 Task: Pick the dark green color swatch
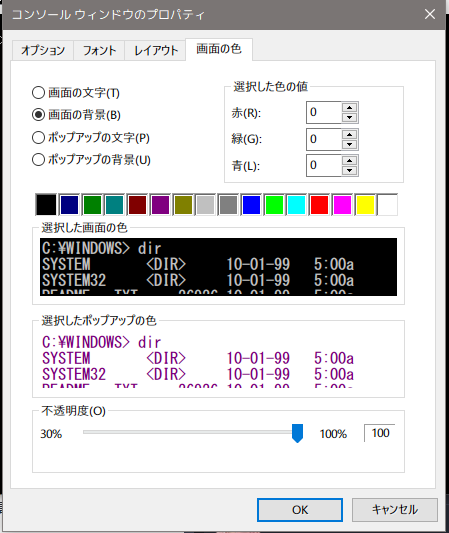[92, 205]
